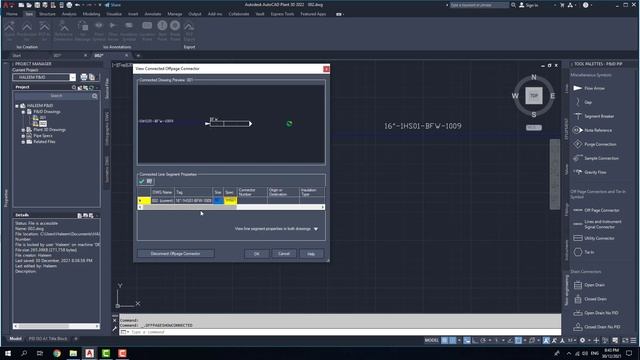This screenshot has width=640, height=360.
Task: Select the Gravity Flow symbol
Action: coord(589,172)
